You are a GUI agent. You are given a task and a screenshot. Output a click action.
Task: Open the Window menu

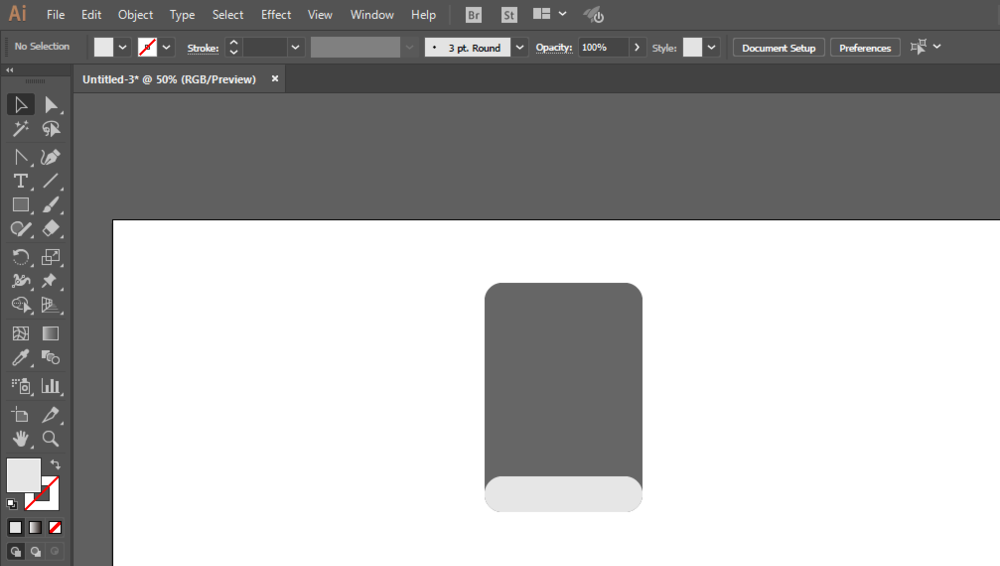coord(372,15)
